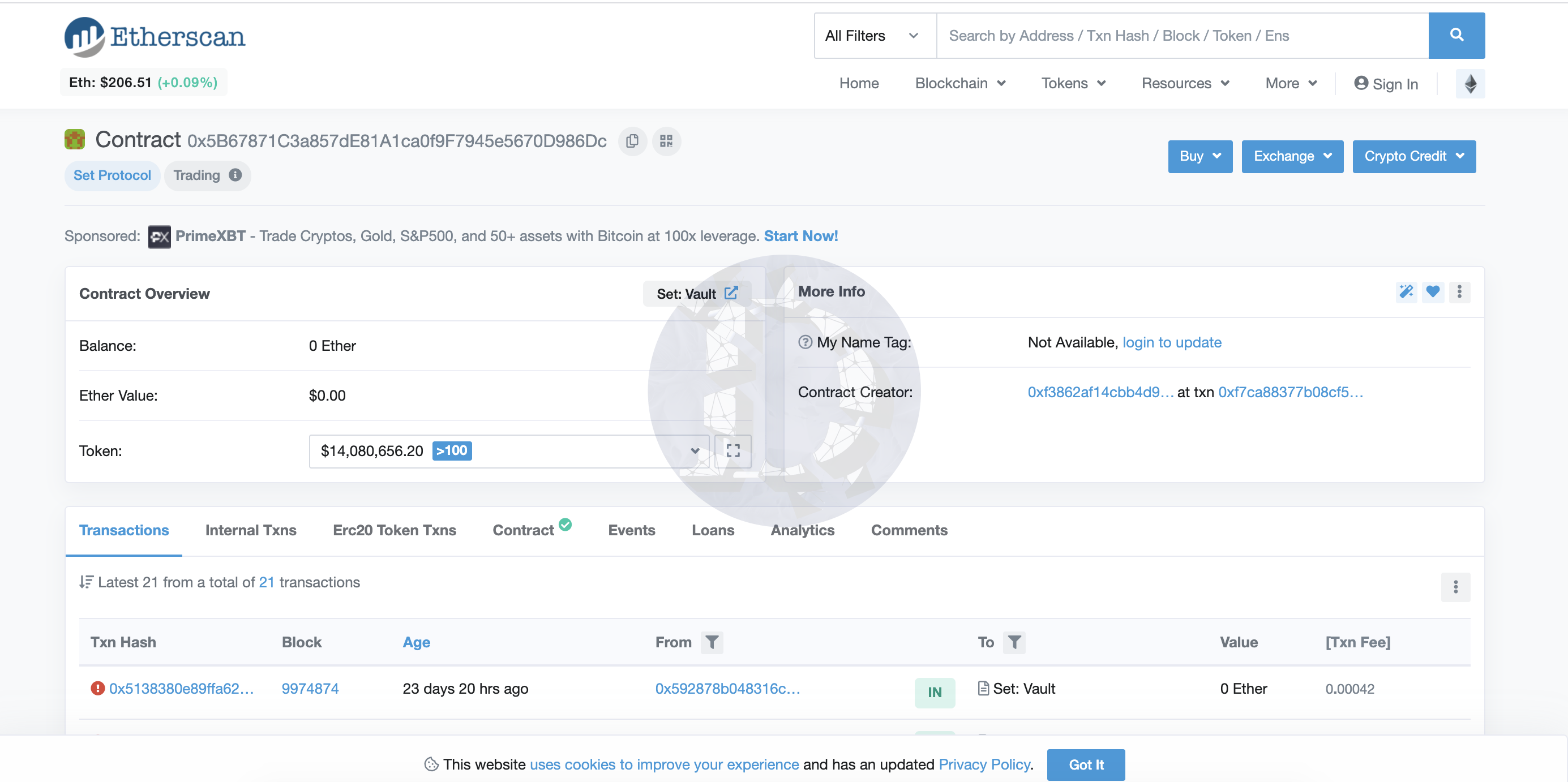1568x782 pixels.
Task: Toggle the Age column header format
Action: pyautogui.click(x=417, y=642)
